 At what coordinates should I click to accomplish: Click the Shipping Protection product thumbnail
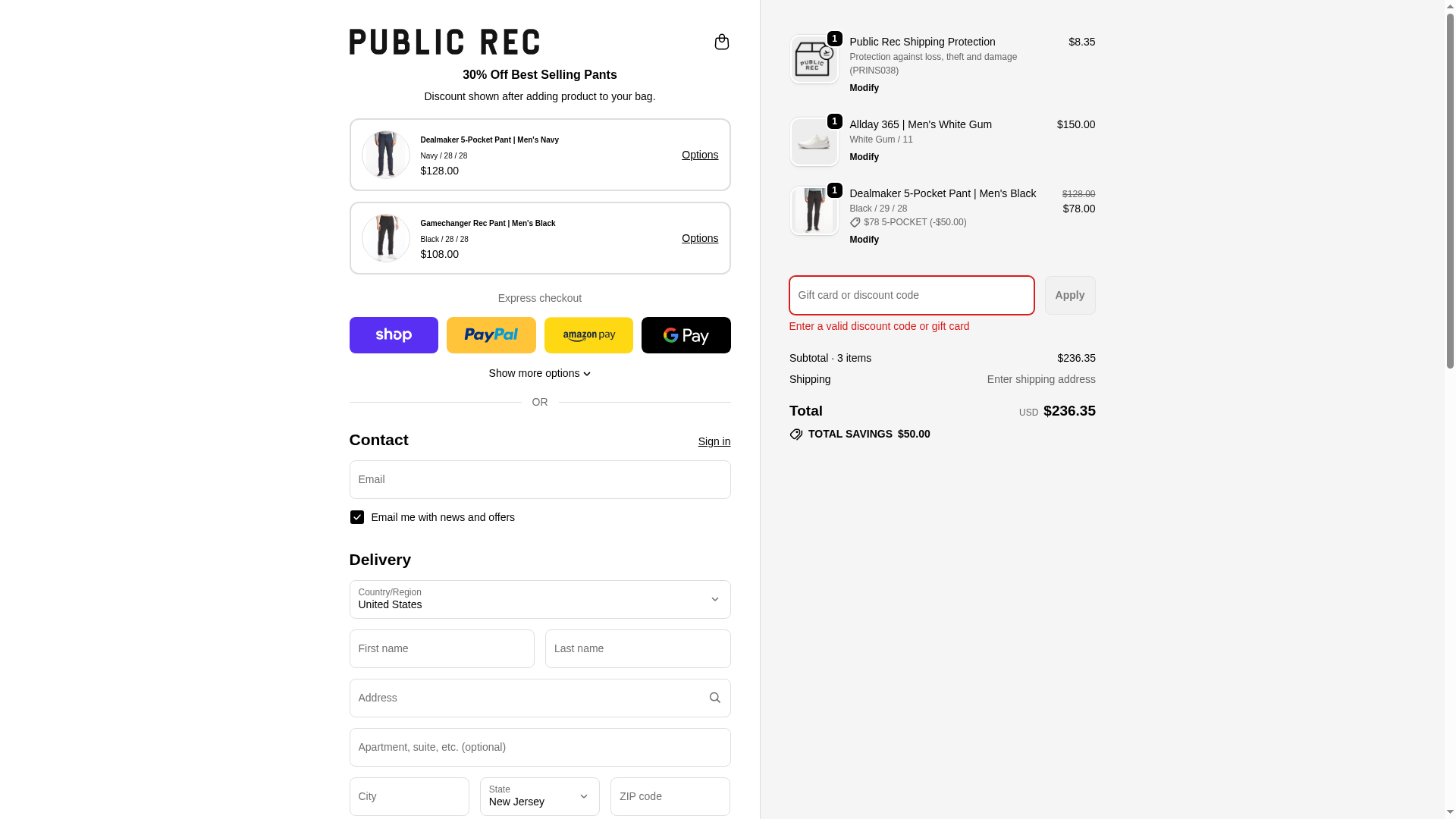(x=814, y=60)
